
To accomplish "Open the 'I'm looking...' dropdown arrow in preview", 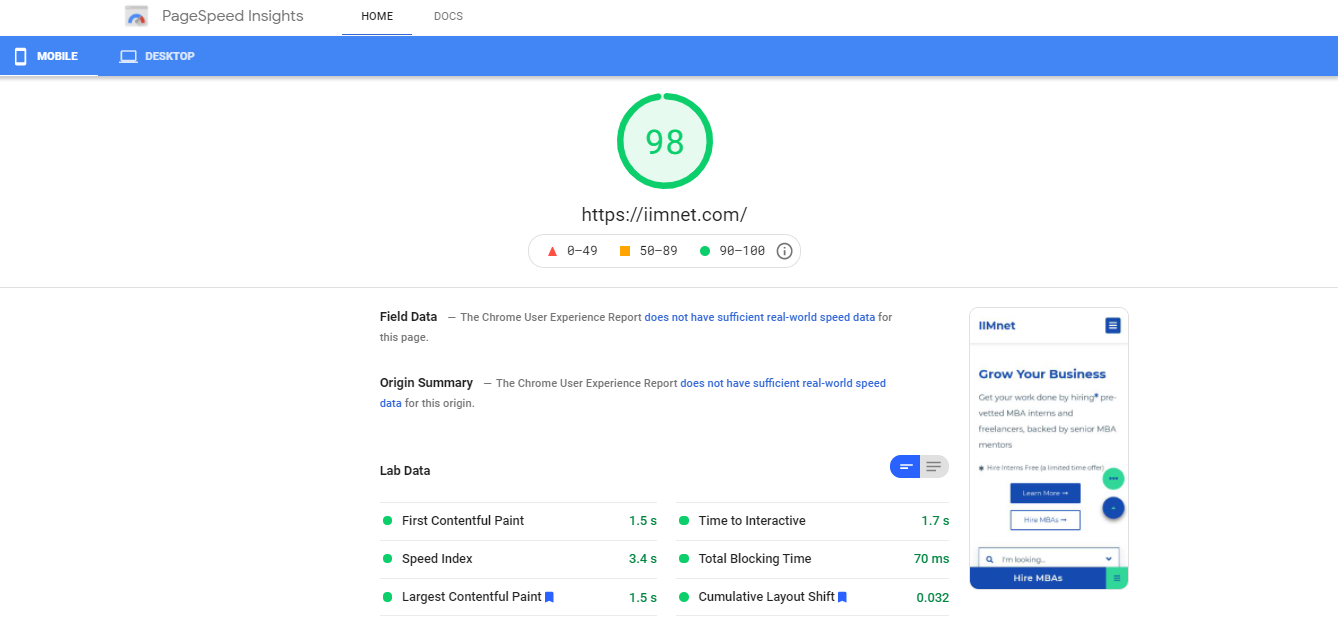I will coord(1108,559).
